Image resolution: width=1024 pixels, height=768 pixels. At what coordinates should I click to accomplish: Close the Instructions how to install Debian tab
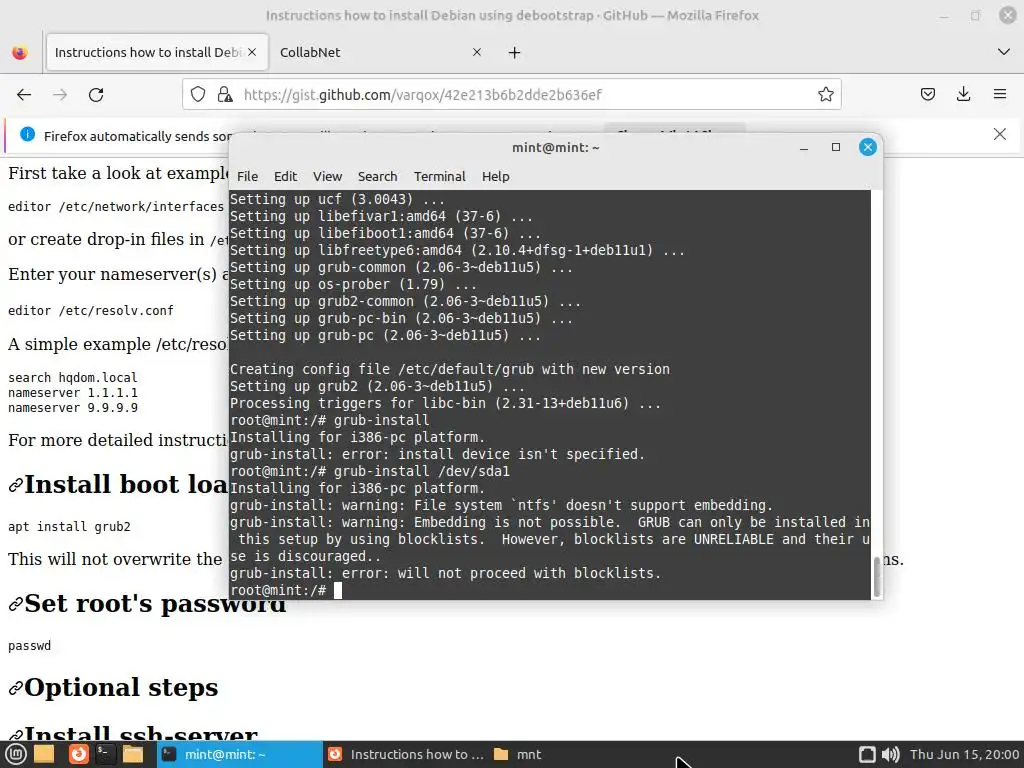tap(252, 52)
